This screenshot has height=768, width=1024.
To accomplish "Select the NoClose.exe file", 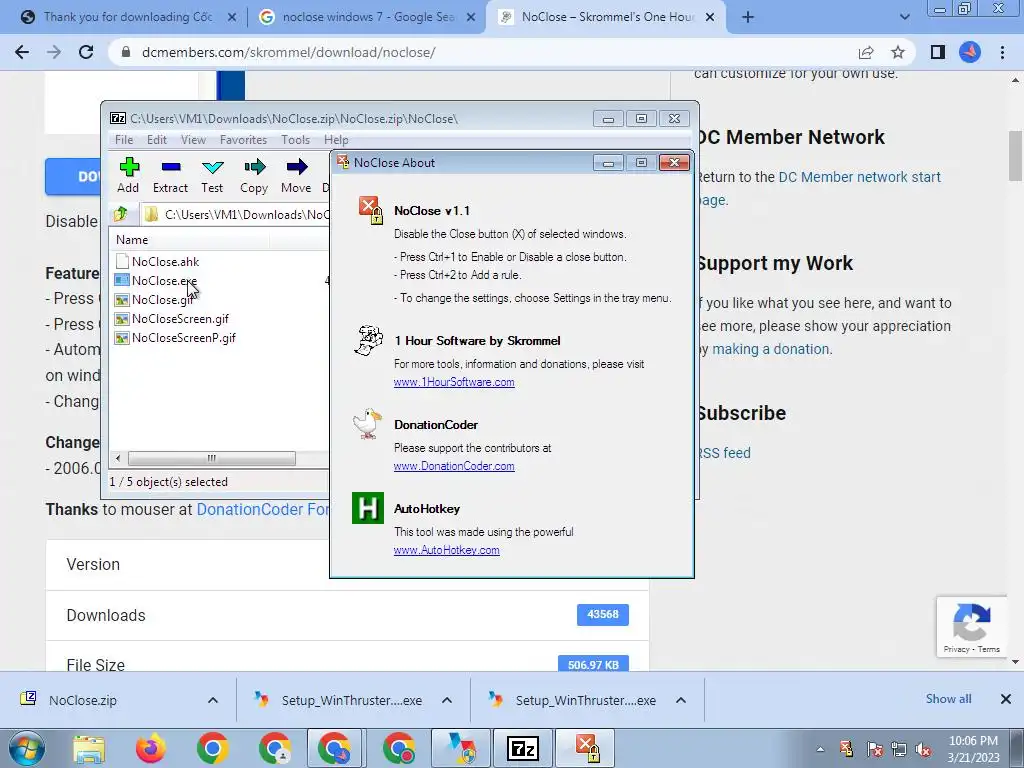I will 156,280.
